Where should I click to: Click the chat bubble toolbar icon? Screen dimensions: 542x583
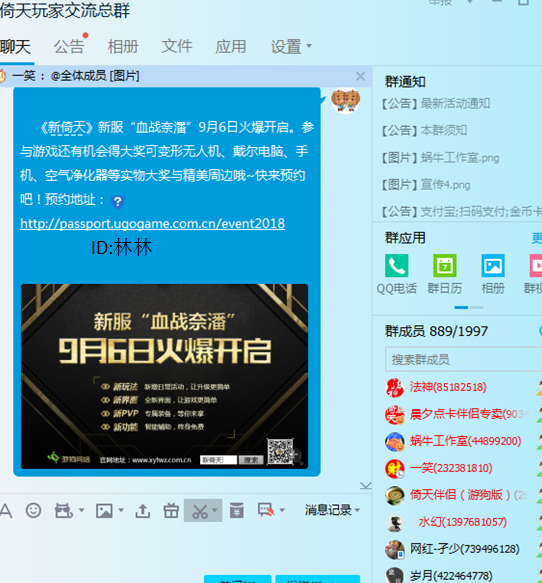[x=266, y=510]
